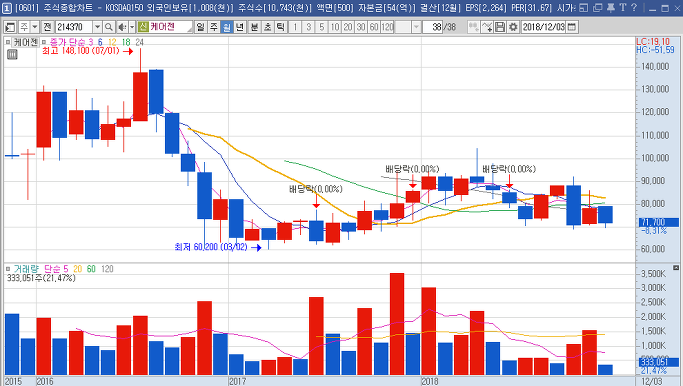Toggle the side panel icon on the left of the toolbar

pos(10,27)
